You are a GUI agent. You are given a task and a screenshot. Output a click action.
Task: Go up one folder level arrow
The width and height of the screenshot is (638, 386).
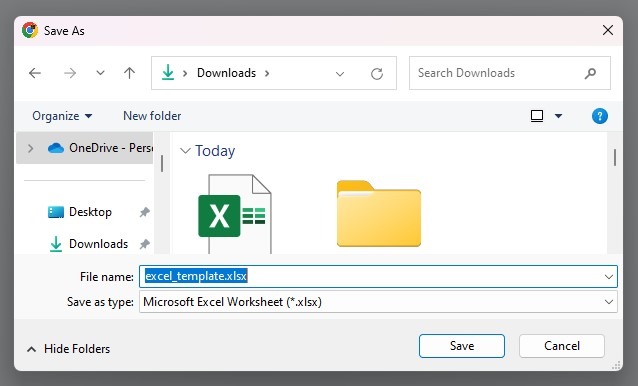pyautogui.click(x=129, y=73)
